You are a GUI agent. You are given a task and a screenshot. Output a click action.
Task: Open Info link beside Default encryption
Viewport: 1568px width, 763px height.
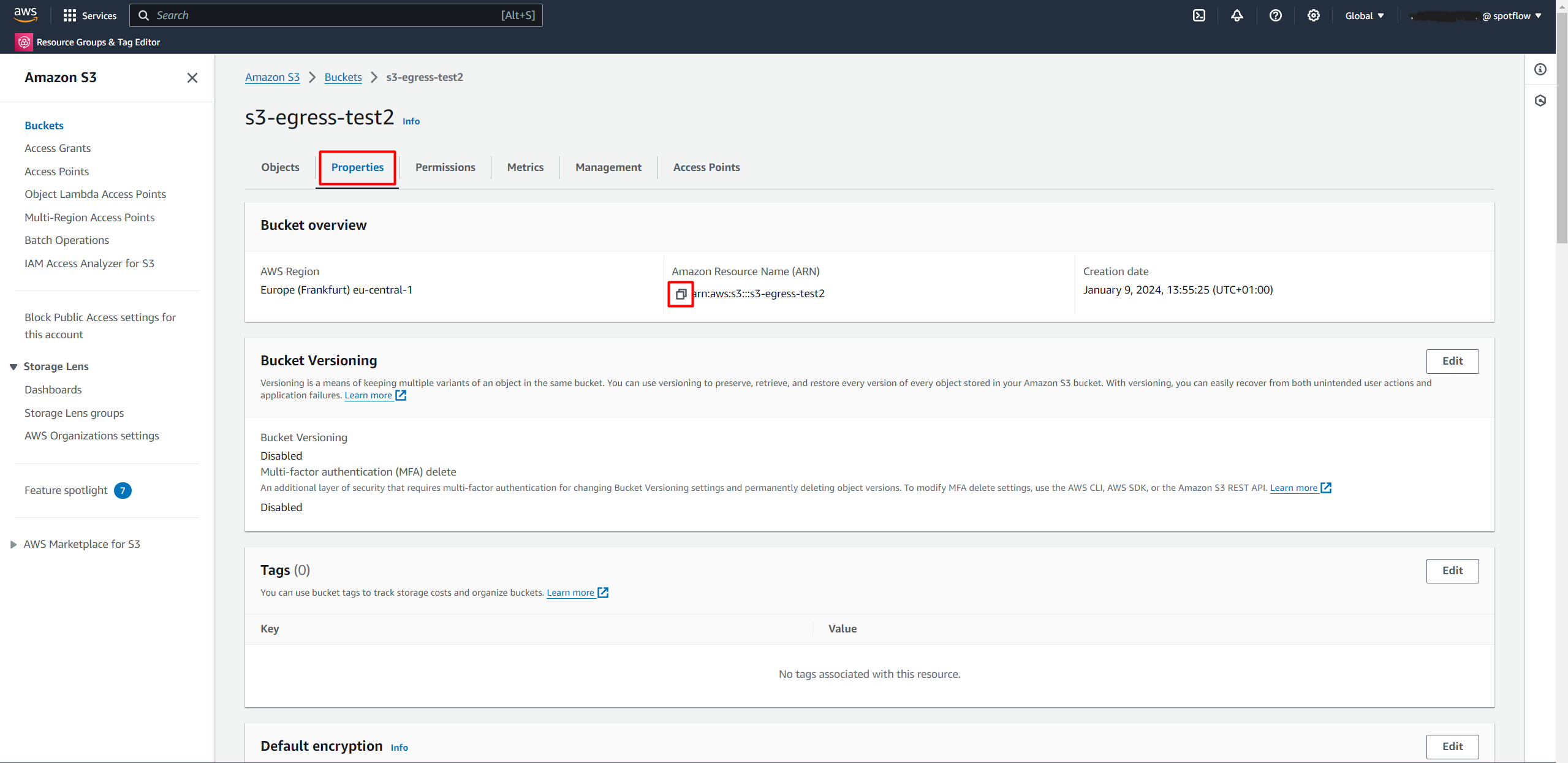399,748
